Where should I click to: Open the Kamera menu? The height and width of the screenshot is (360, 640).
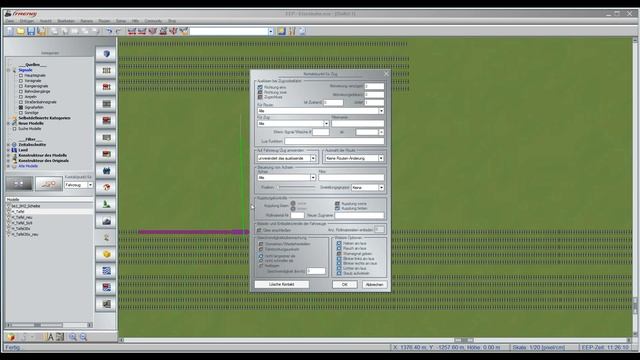[87, 21]
